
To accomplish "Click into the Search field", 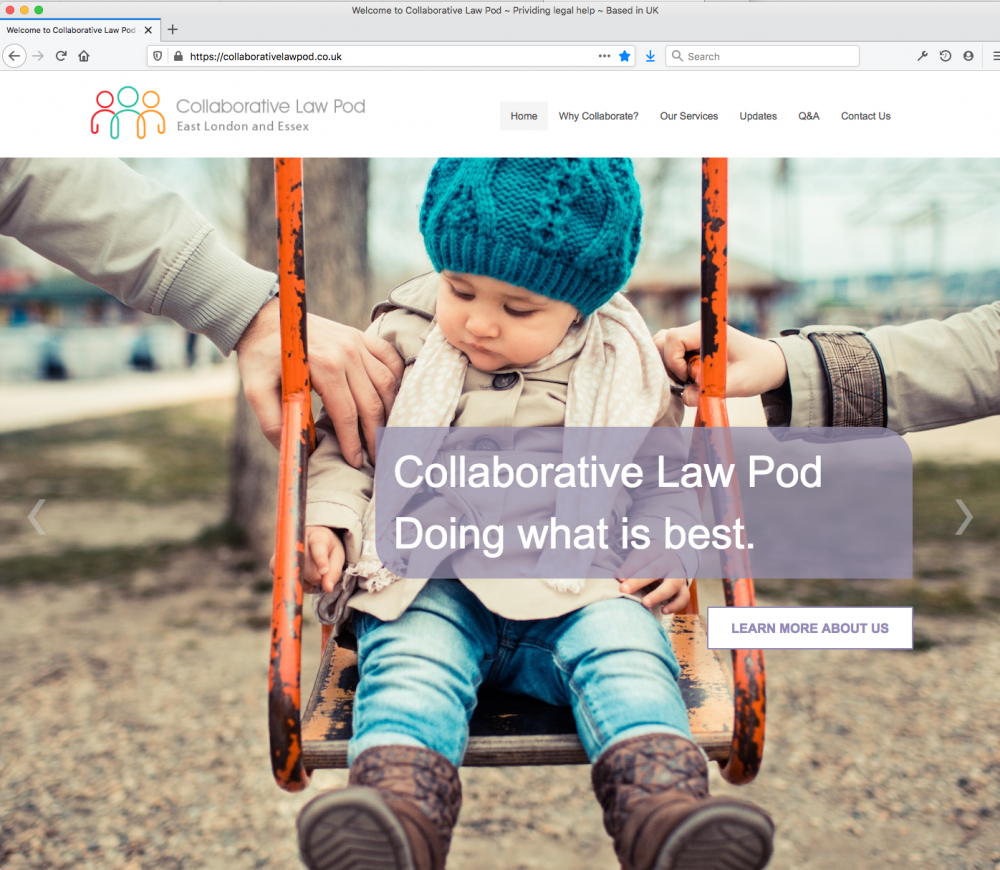I will point(762,56).
